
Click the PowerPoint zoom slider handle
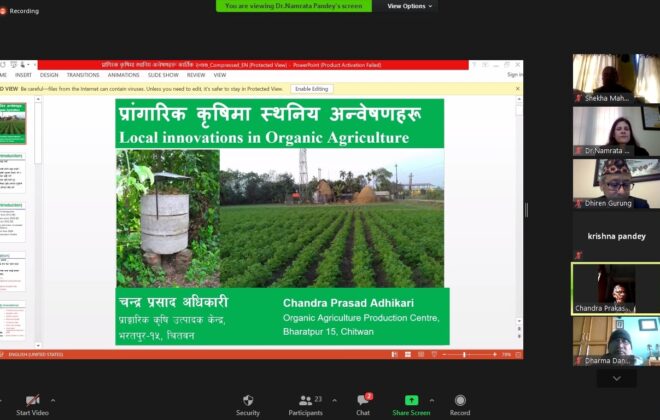pos(465,355)
